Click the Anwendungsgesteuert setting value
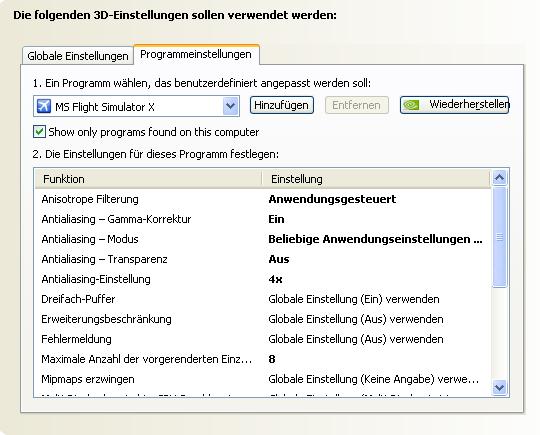The height and width of the screenshot is (435, 540). click(x=332, y=199)
